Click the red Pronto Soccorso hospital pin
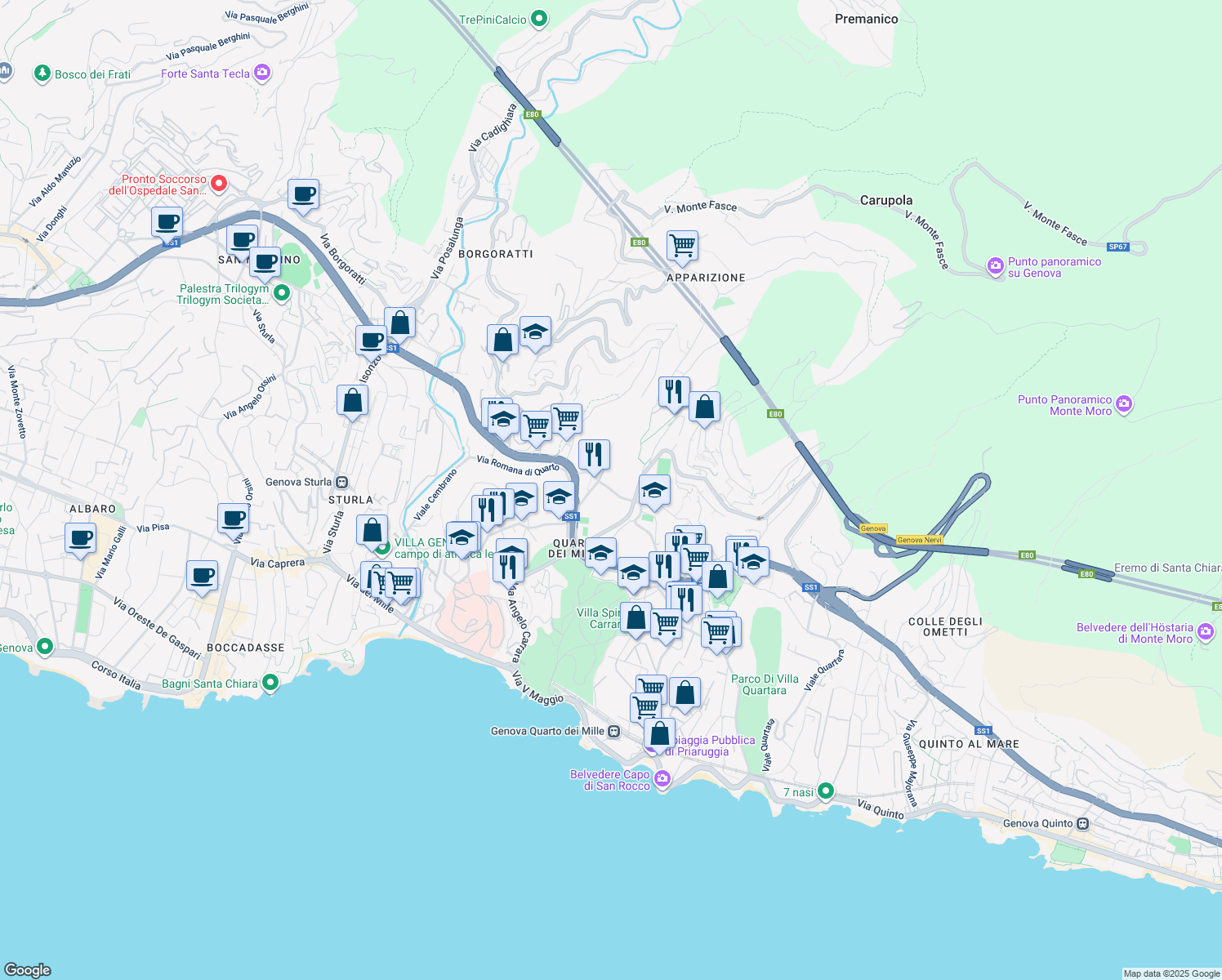 (x=218, y=183)
